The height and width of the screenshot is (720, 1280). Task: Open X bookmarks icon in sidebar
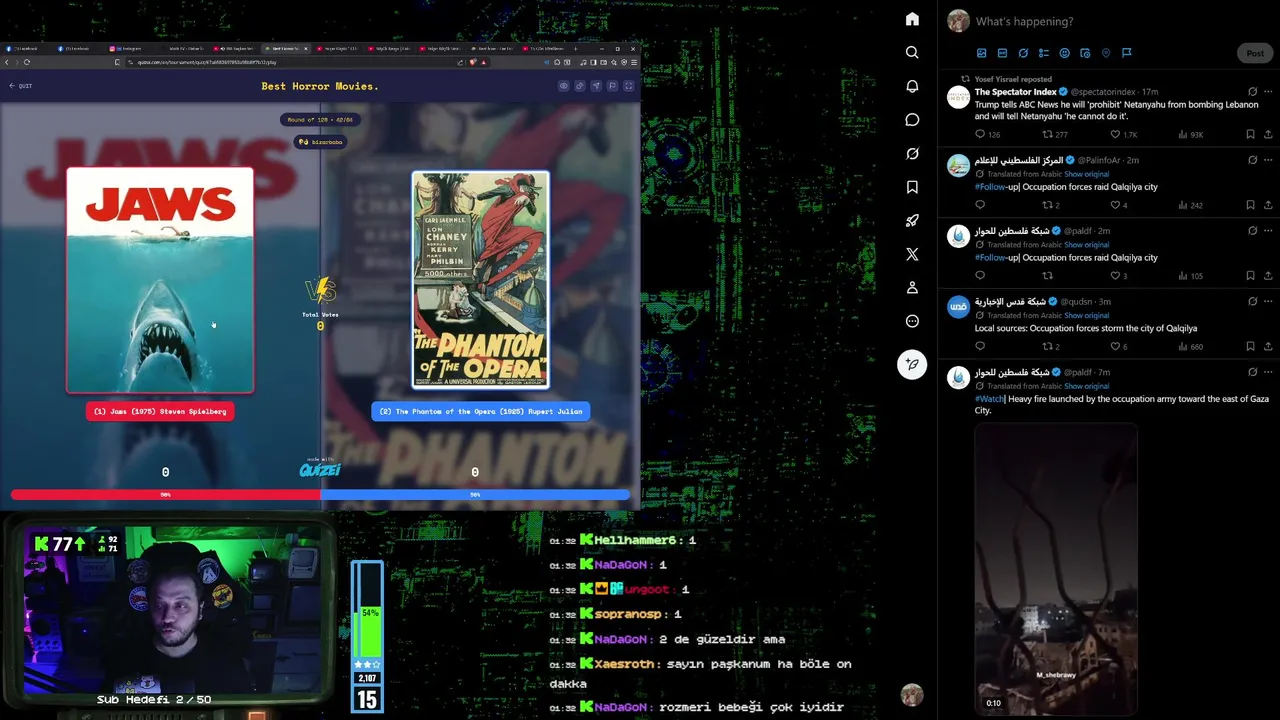point(912,187)
